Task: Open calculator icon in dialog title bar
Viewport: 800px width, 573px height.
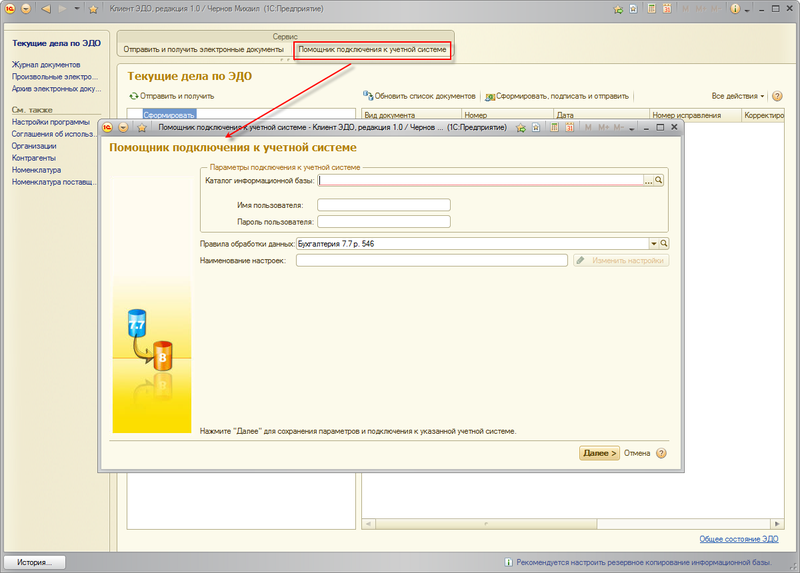Action: (x=554, y=128)
